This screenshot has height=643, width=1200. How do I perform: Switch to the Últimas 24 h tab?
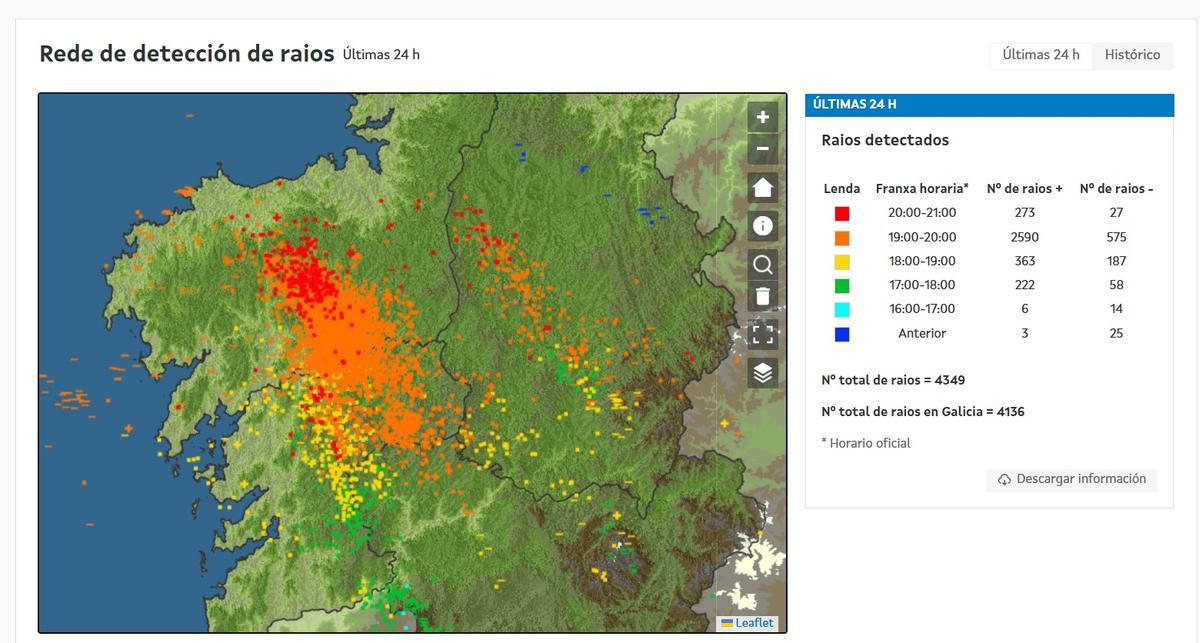click(1041, 55)
